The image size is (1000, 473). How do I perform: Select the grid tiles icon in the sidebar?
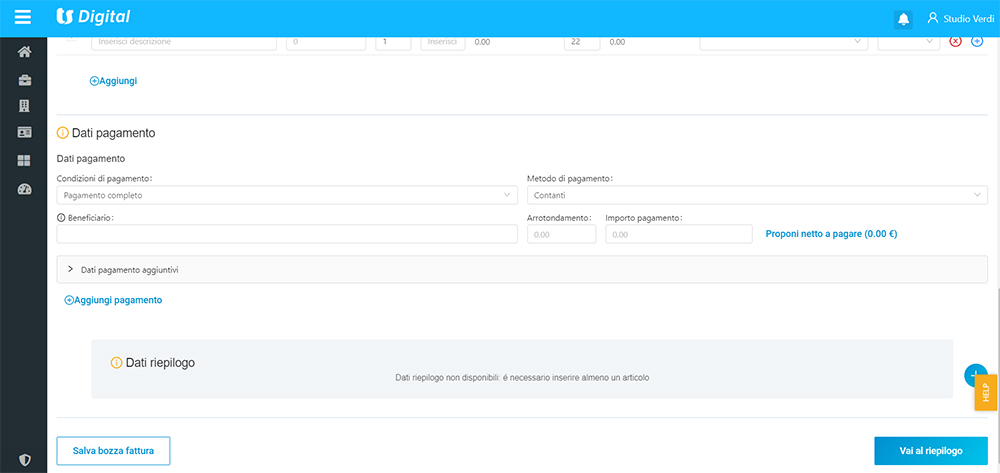coord(24,161)
